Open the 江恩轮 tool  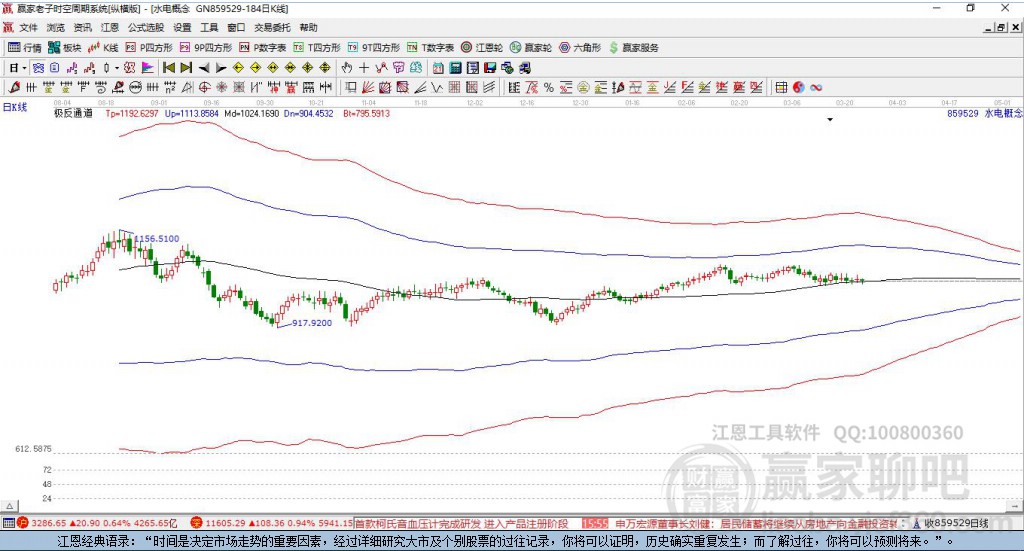tap(482, 48)
